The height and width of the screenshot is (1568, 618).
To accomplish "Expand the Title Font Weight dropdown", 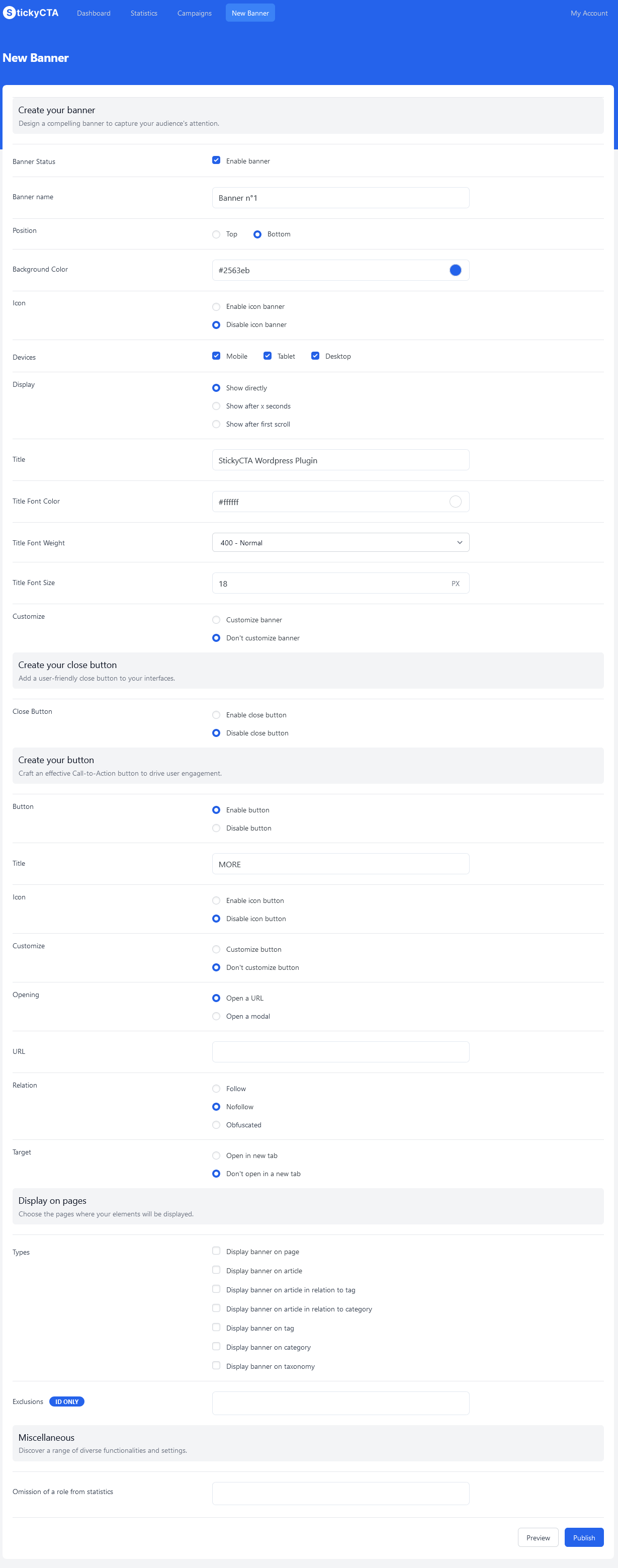I will (x=340, y=542).
